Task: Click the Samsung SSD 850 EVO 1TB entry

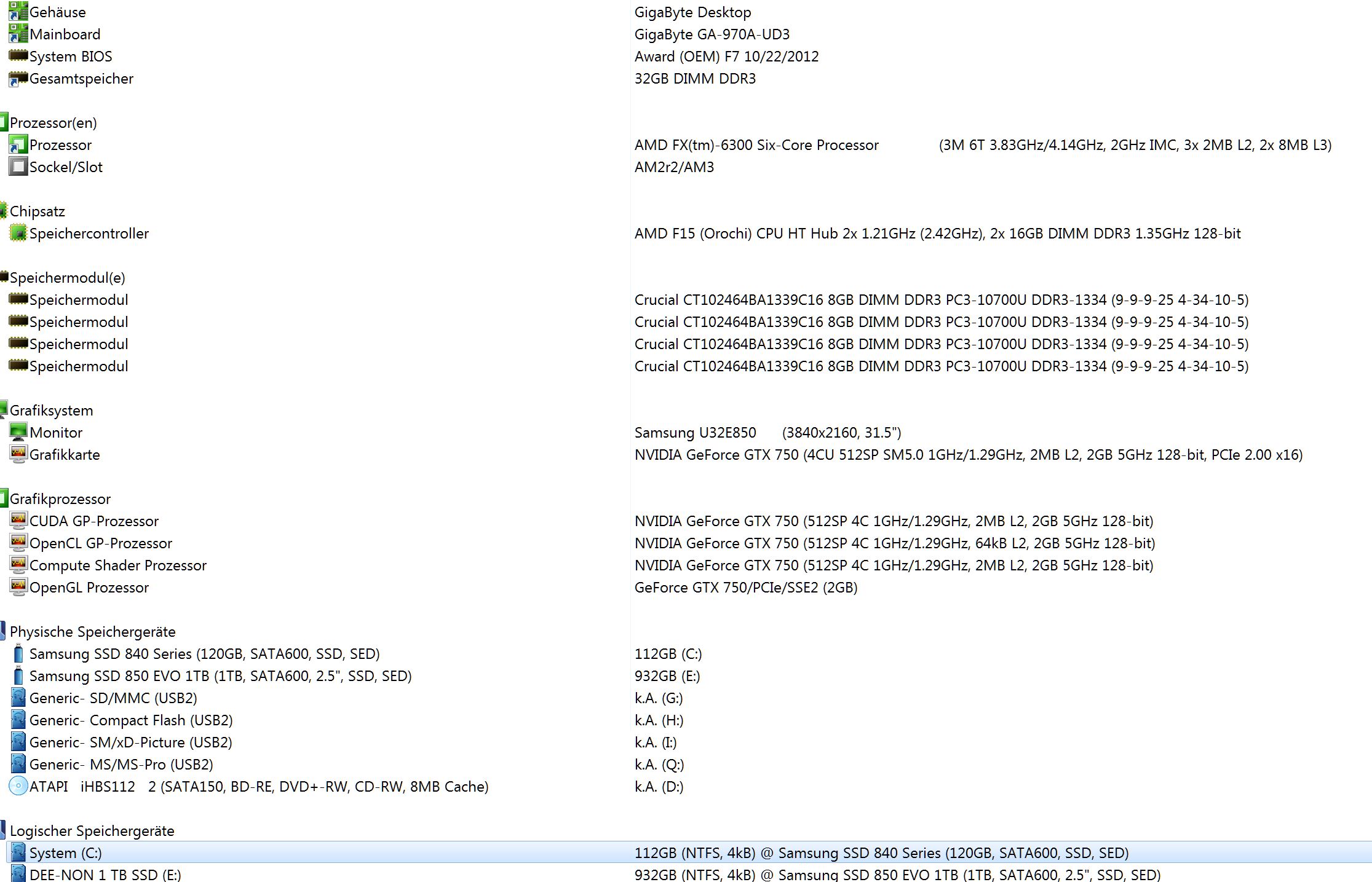Action: point(220,676)
